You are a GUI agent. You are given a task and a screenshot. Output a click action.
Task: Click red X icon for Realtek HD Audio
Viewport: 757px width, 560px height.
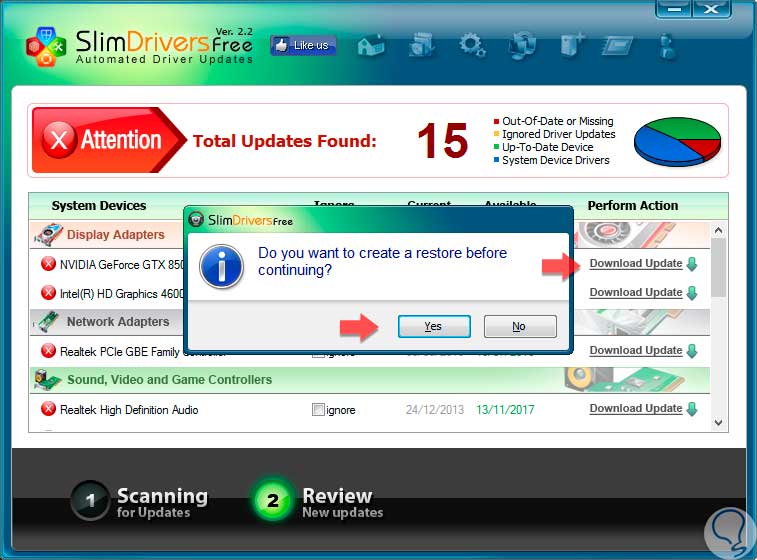(48, 409)
